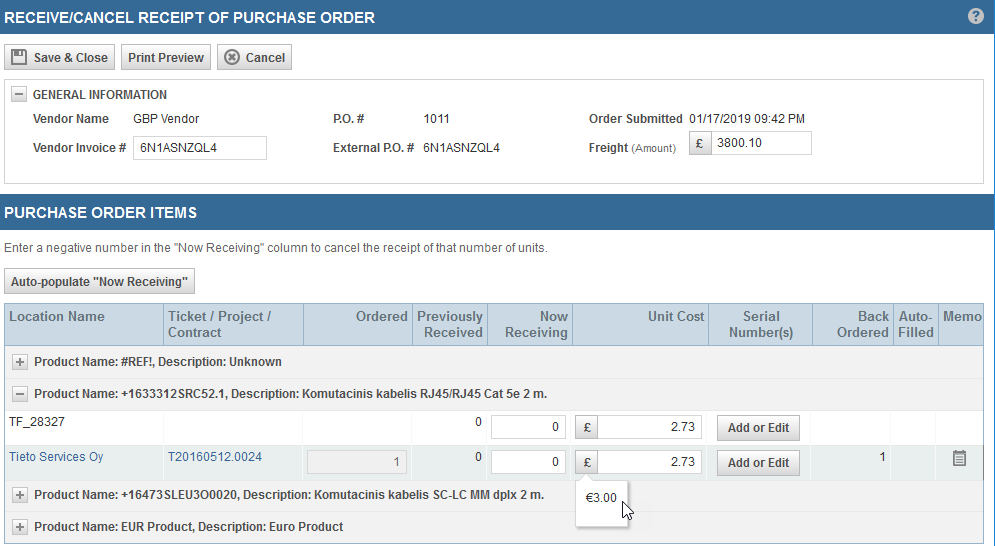Expand the #REF! product group
Image resolution: width=995 pixels, height=546 pixels.
point(20,362)
